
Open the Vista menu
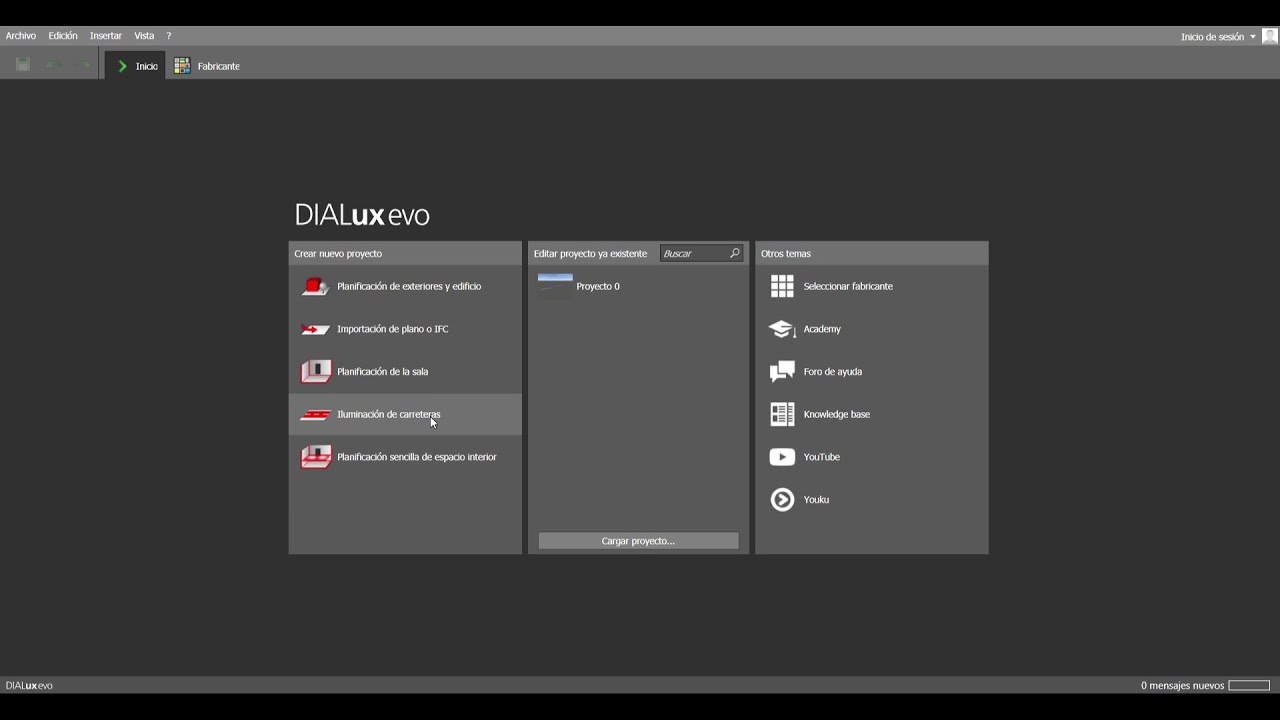point(144,36)
